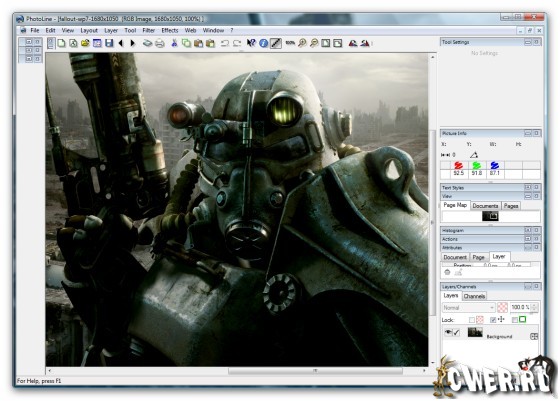
Task: Click the next document right arrow
Action: [133, 43]
